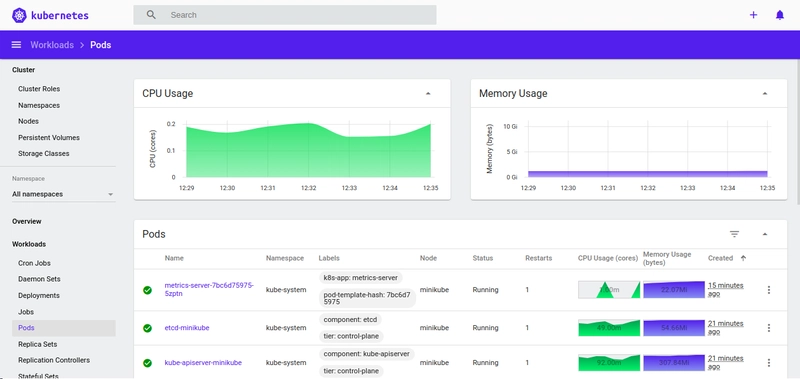Open metrics-server-7bc6d75975-5zptn pod link
The width and height of the screenshot is (800, 379).
(209, 289)
